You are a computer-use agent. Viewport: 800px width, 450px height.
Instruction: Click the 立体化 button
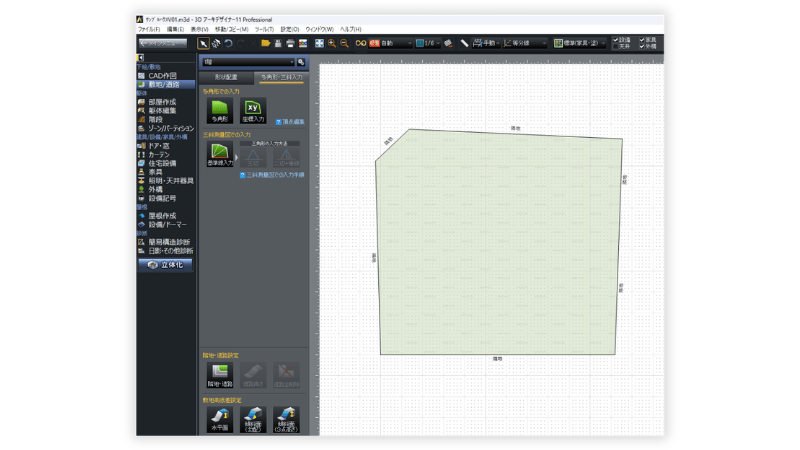pos(165,265)
